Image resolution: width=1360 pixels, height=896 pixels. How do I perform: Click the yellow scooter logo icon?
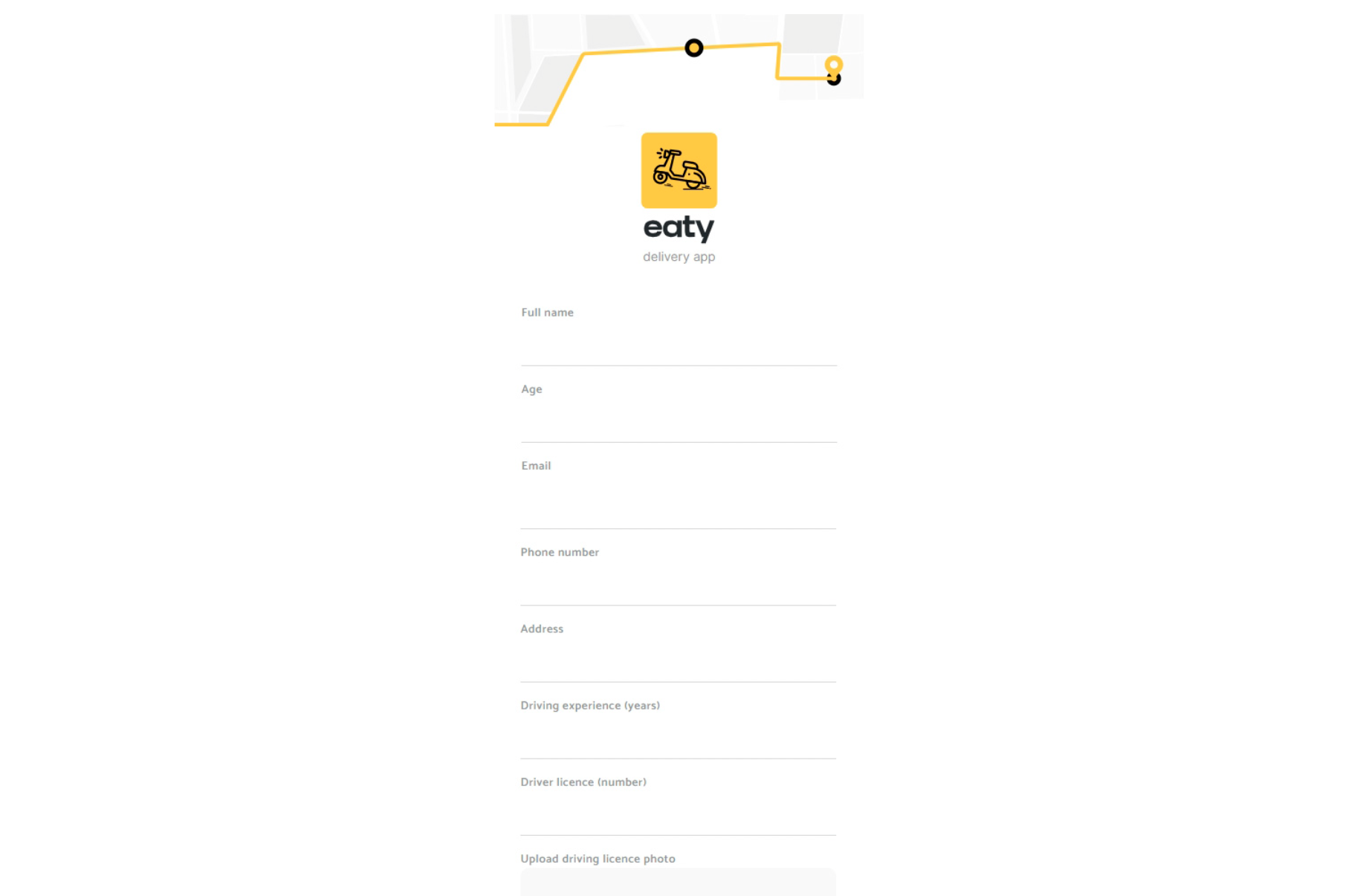[679, 170]
